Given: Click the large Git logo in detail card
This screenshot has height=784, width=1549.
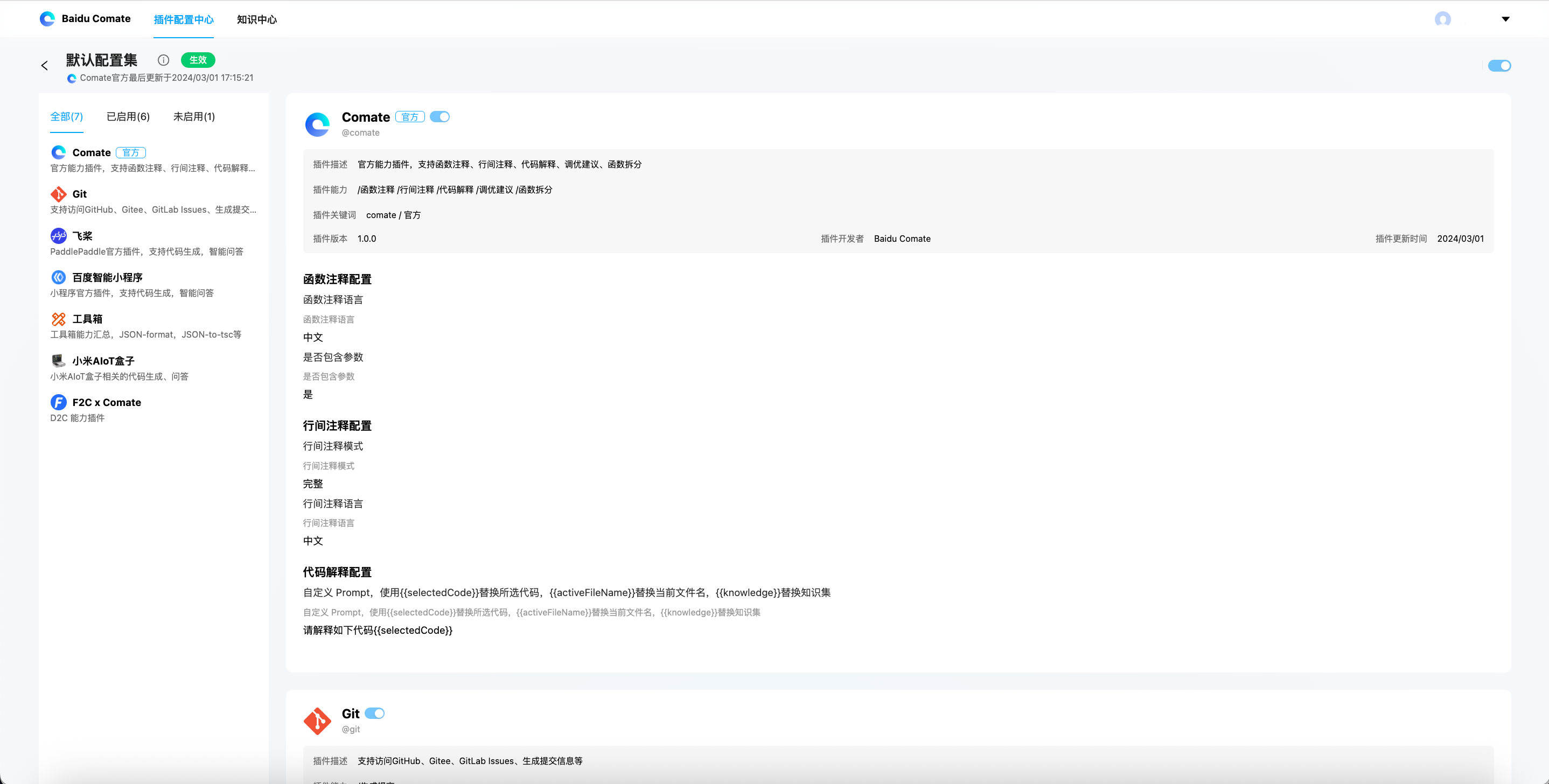Looking at the screenshot, I should coord(317,721).
